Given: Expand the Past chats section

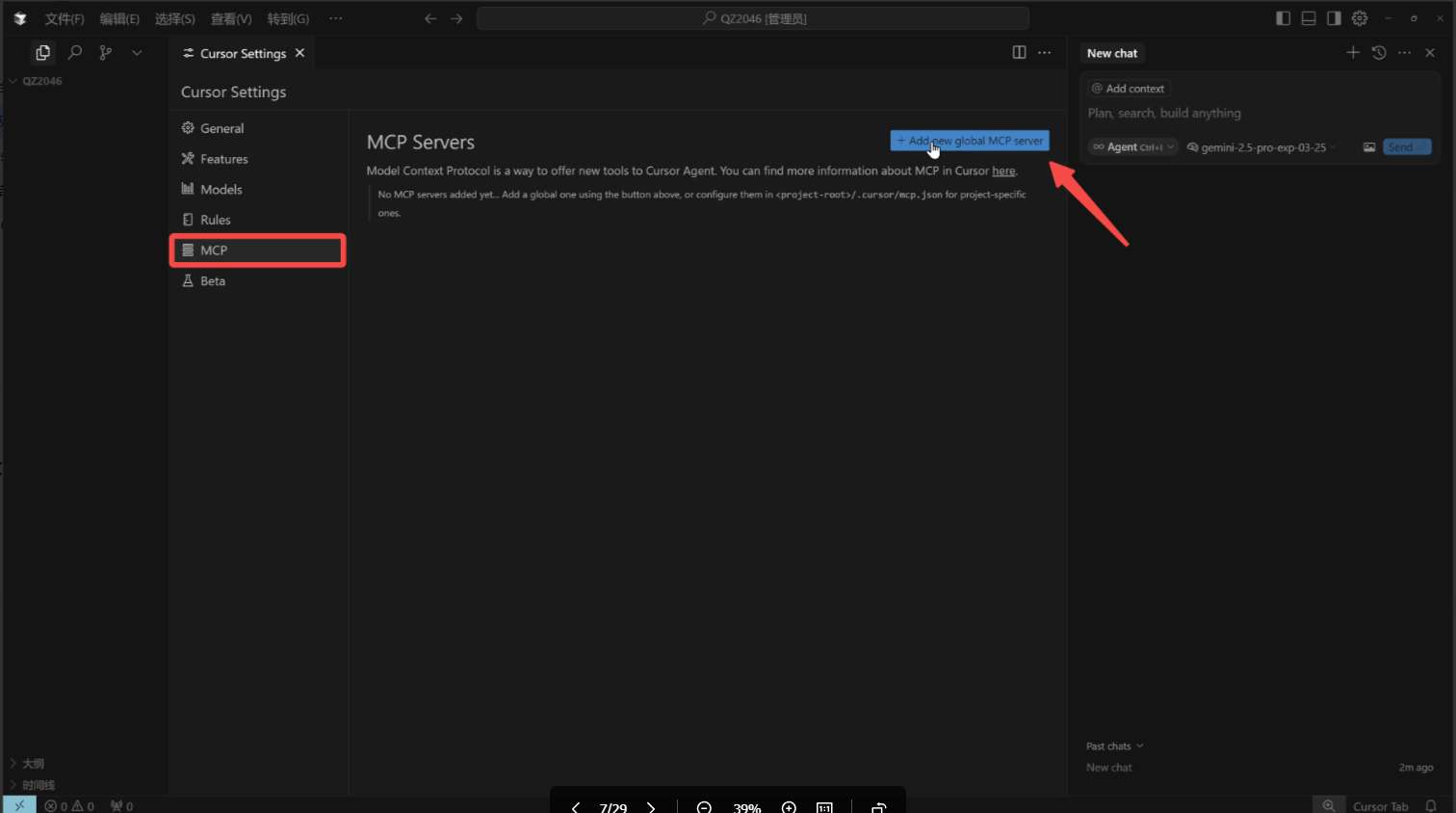Looking at the screenshot, I should tap(1114, 747).
